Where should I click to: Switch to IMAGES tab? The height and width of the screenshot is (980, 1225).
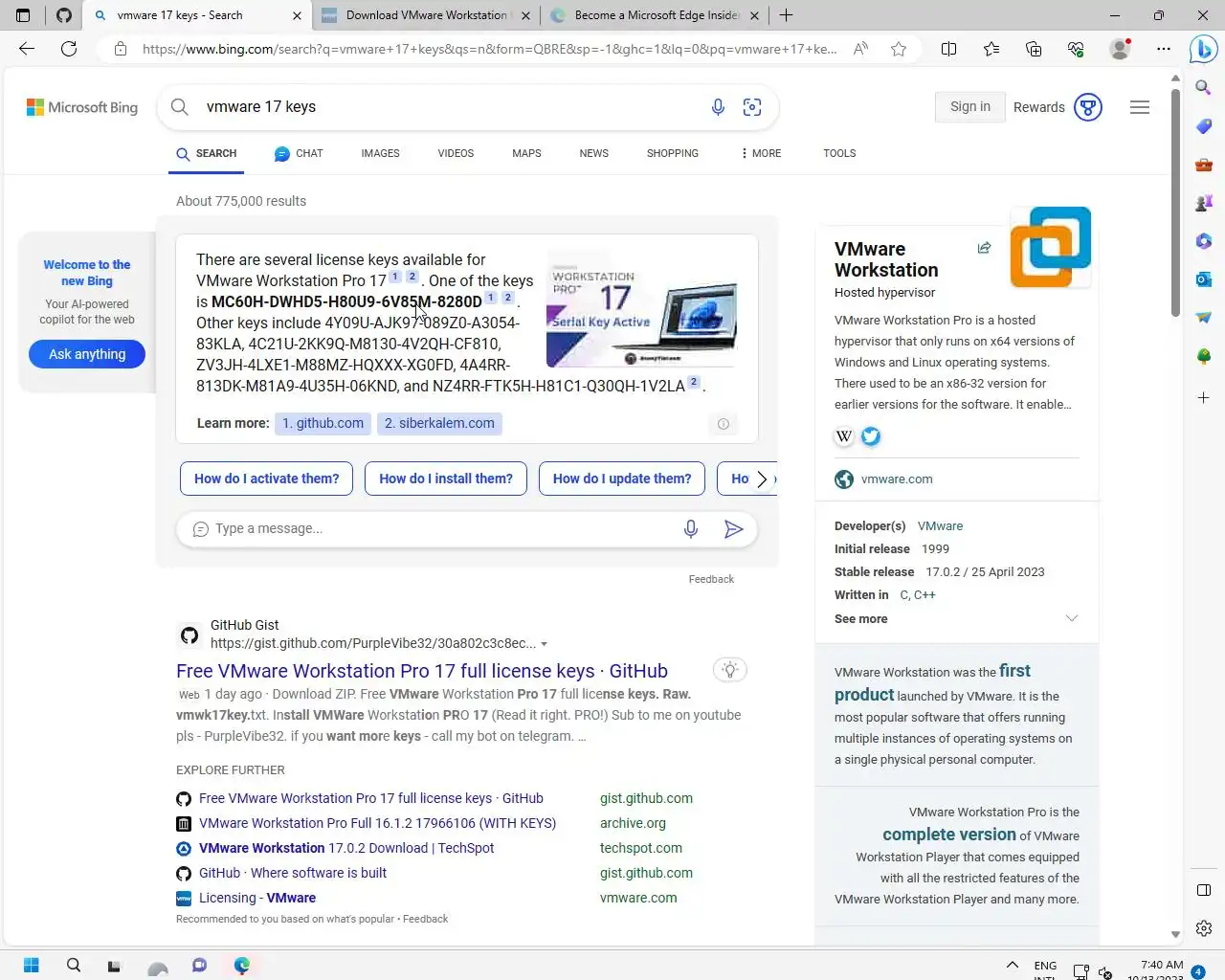[380, 153]
